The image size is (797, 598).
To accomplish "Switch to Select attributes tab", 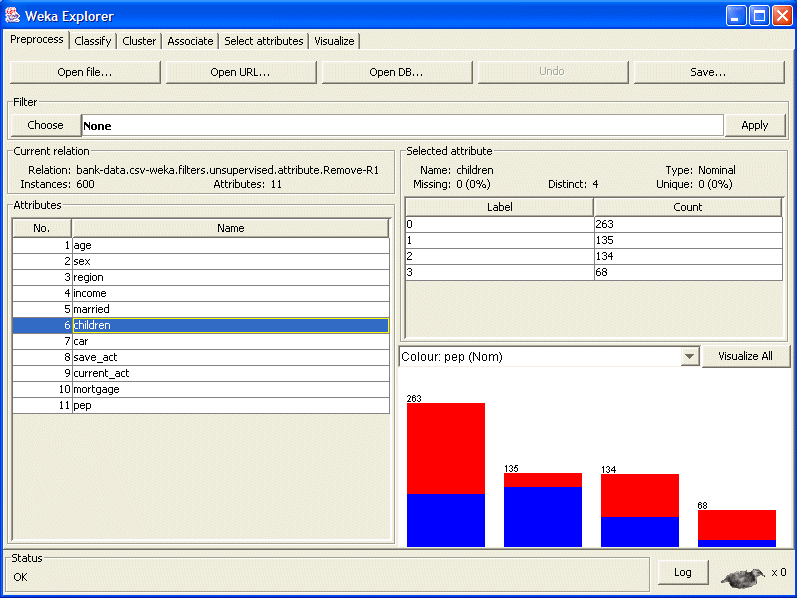I will click(x=263, y=41).
